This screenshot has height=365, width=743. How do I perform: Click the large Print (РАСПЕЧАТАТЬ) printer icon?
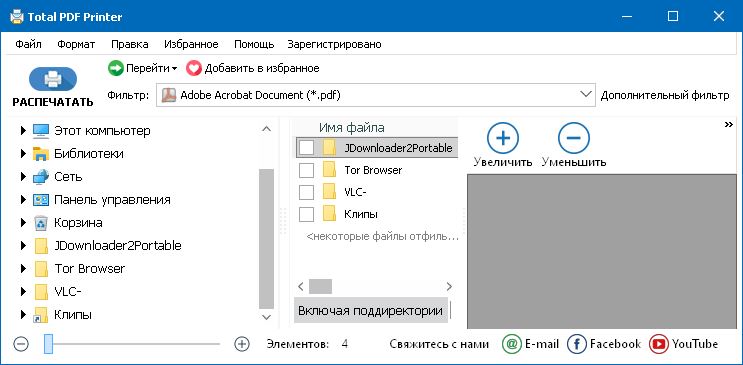pyautogui.click(x=53, y=79)
